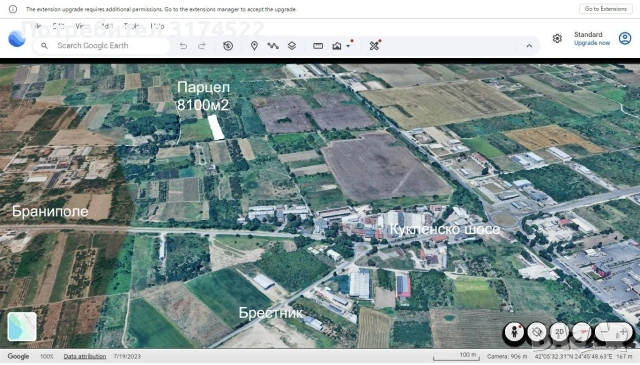Undo the last action
Image resolution: width=640 pixels, height=365 pixels.
pyautogui.click(x=183, y=46)
